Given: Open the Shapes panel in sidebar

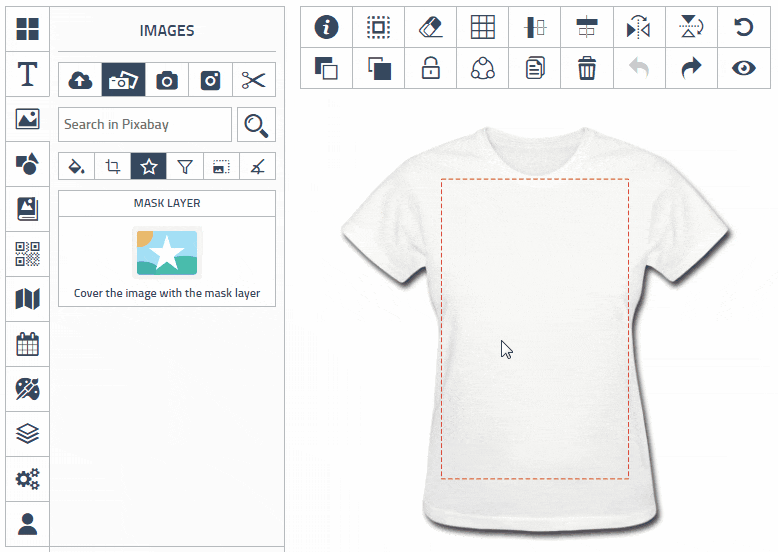Looking at the screenshot, I should pos(27,164).
